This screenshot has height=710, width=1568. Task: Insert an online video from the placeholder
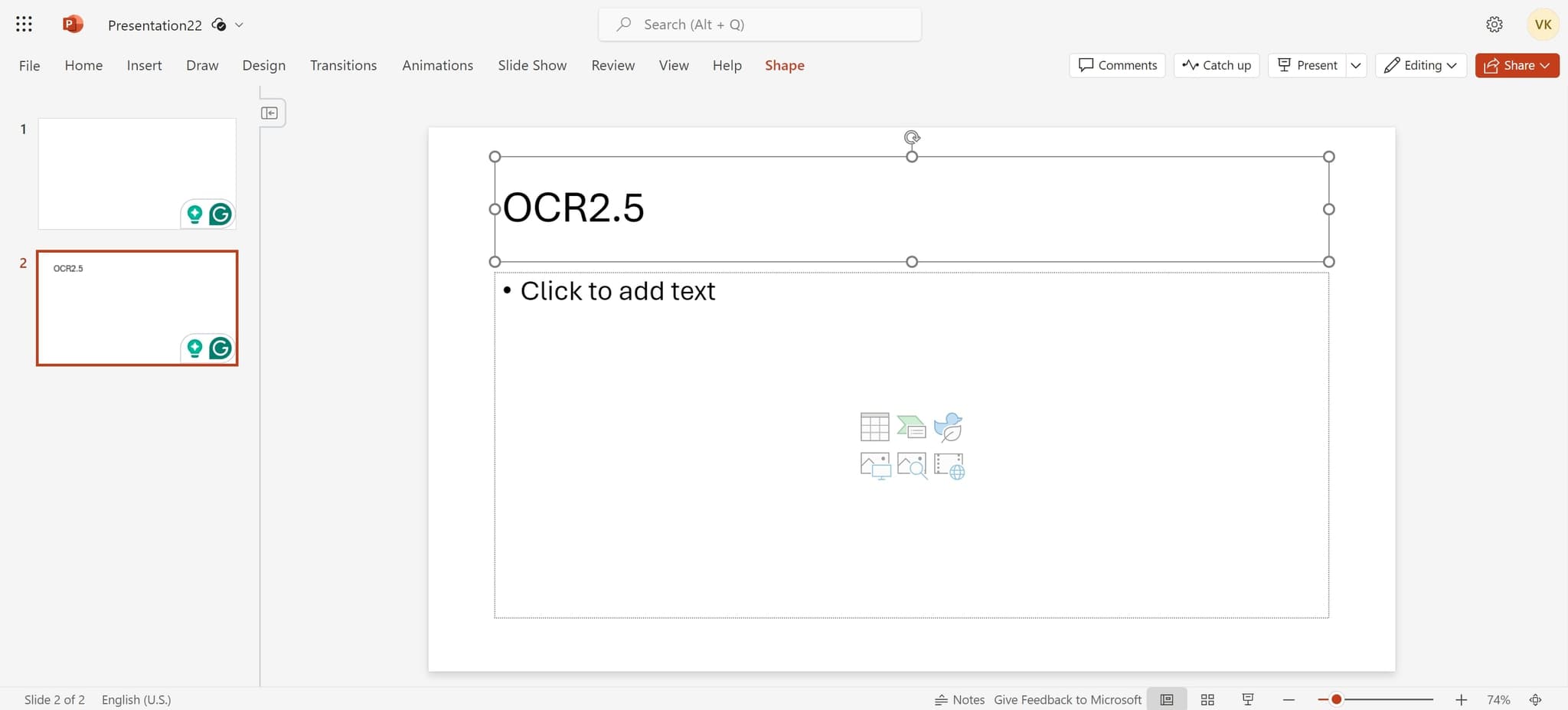(948, 465)
